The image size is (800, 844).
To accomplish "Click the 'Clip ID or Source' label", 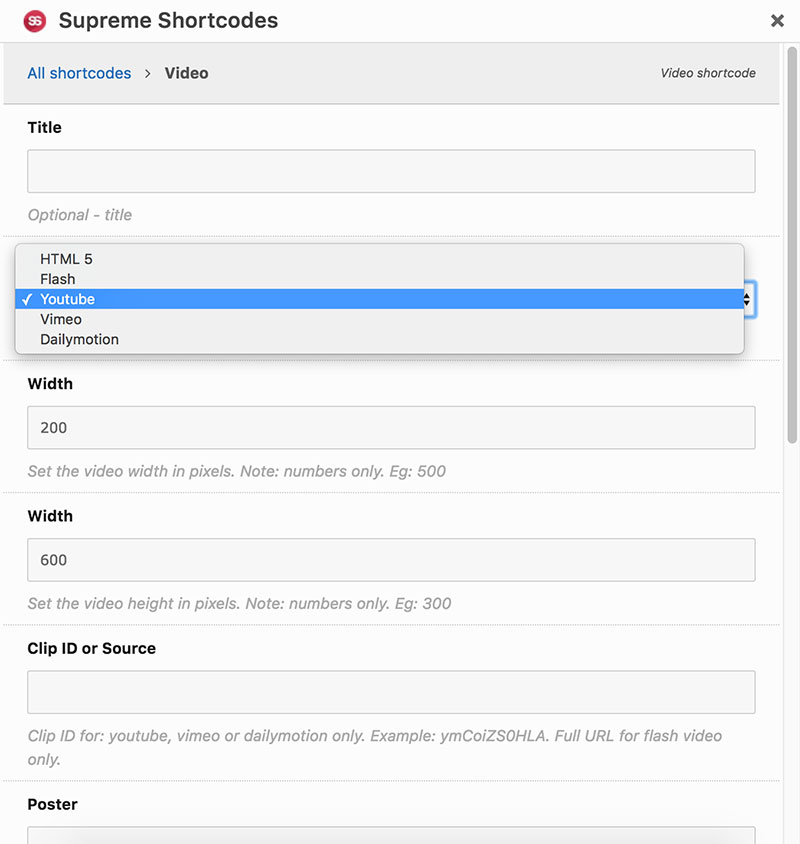I will [92, 648].
